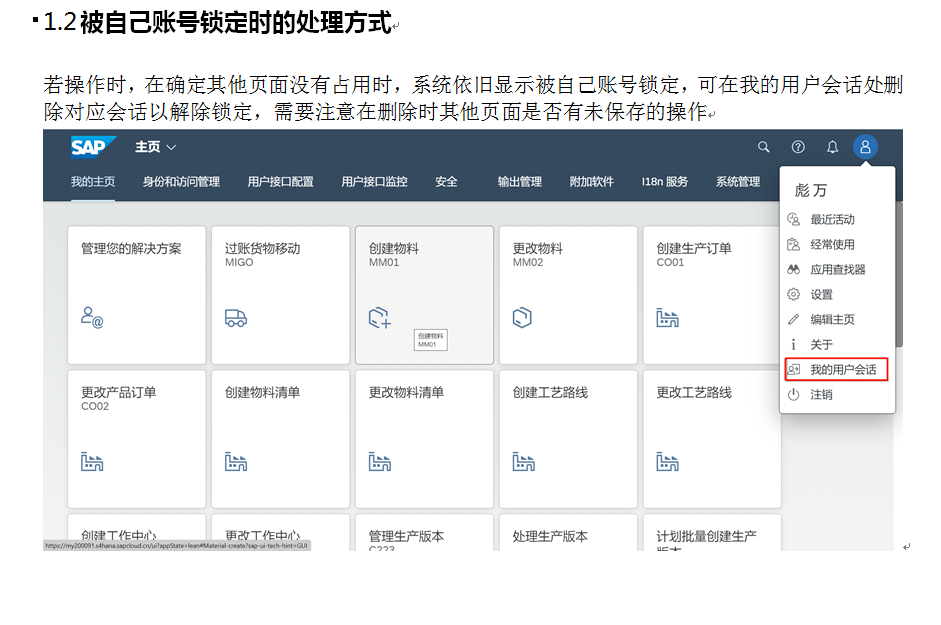Click the settings gear icon in user menu
Screen dimensions: 941x625
pos(794,294)
